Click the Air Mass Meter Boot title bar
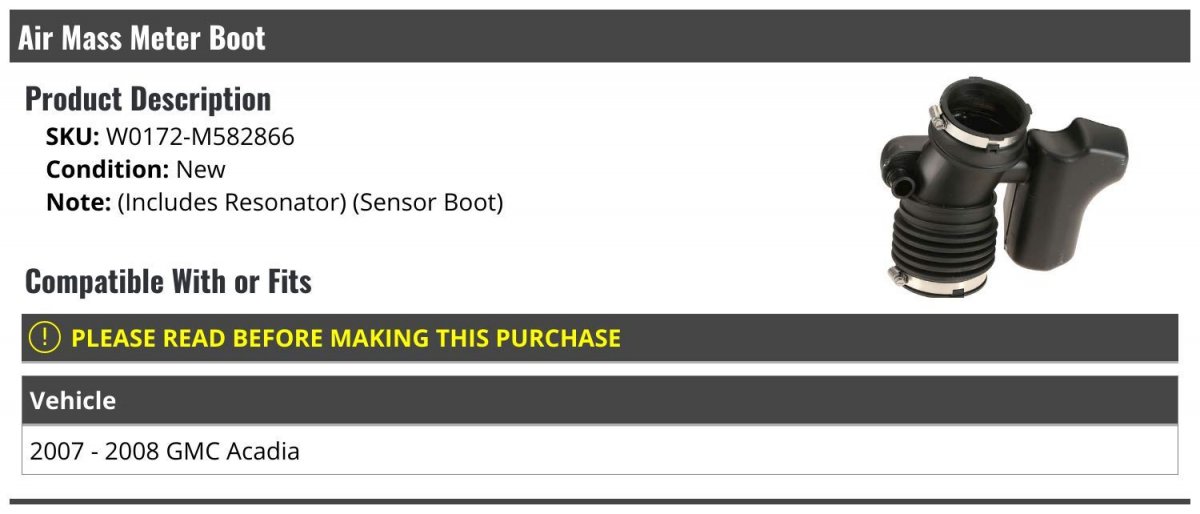Viewport: 1200px width, 514px height. click(599, 38)
